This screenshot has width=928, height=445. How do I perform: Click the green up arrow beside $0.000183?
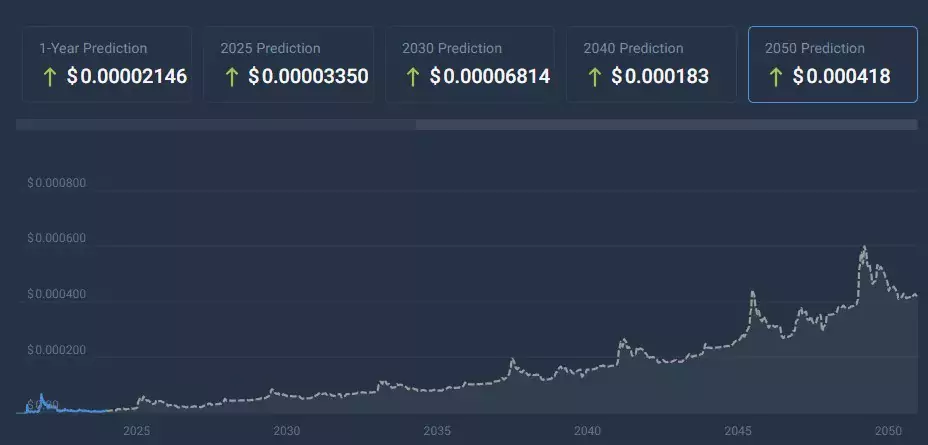tap(594, 76)
